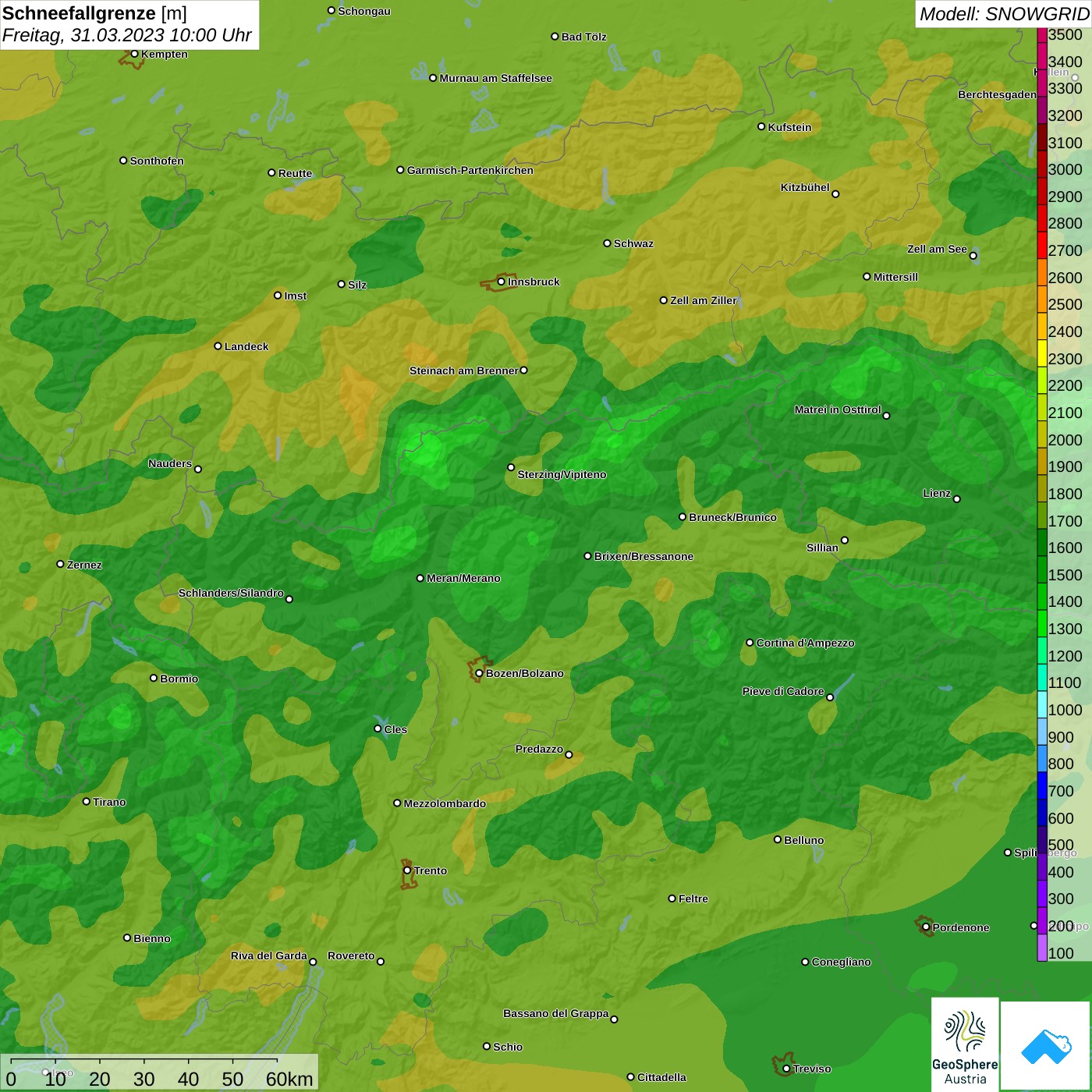The width and height of the screenshot is (1092, 1092).
Task: Click the 'Mittersill' town label
Action: click(x=895, y=277)
